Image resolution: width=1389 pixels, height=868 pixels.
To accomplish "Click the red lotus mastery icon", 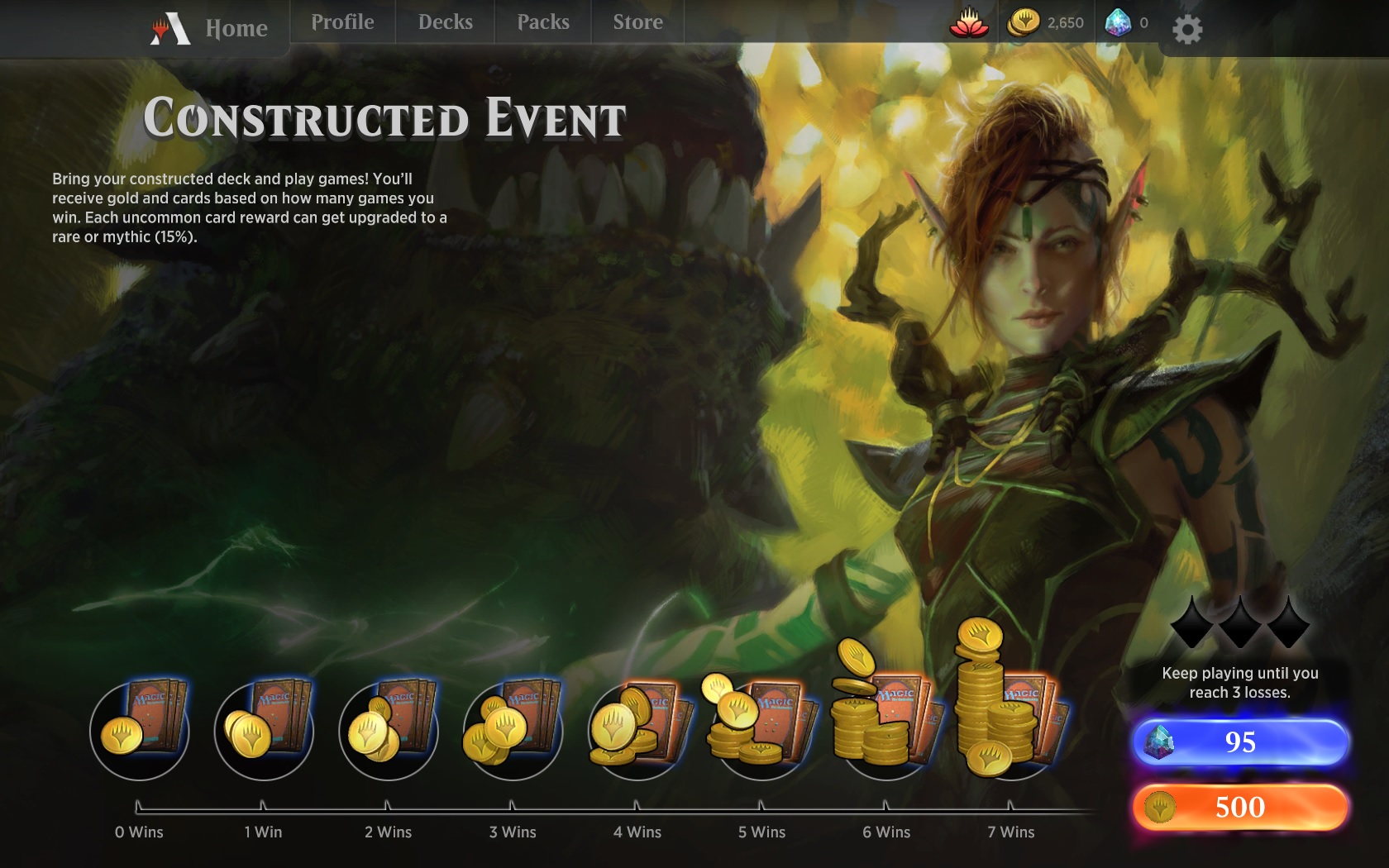I will (x=969, y=22).
